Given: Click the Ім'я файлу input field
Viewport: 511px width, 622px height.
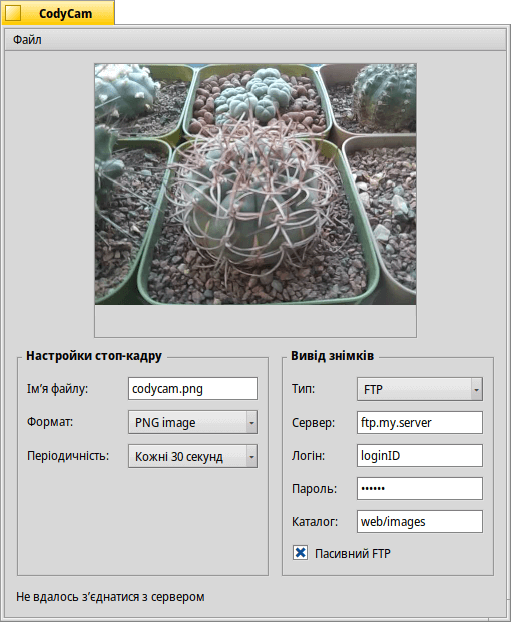Looking at the screenshot, I should (193, 389).
